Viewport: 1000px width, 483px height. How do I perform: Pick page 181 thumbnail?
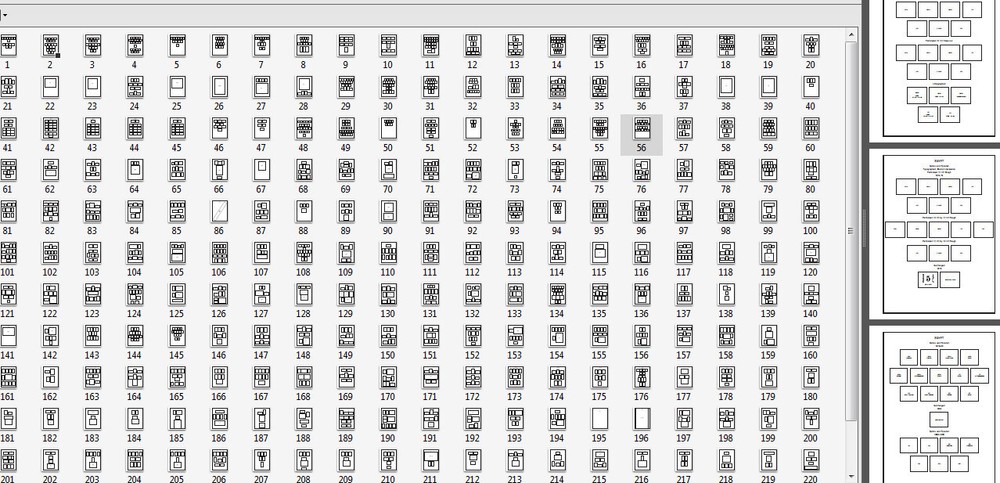click(x=8, y=418)
